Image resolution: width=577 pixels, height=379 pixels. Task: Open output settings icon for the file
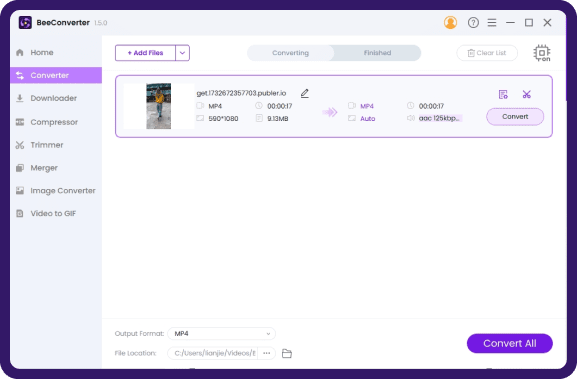(503, 95)
